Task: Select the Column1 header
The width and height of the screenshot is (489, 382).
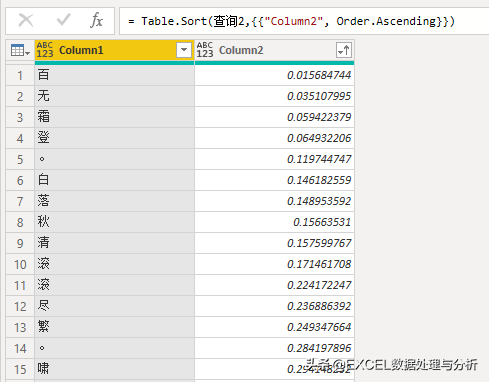Action: click(x=114, y=50)
